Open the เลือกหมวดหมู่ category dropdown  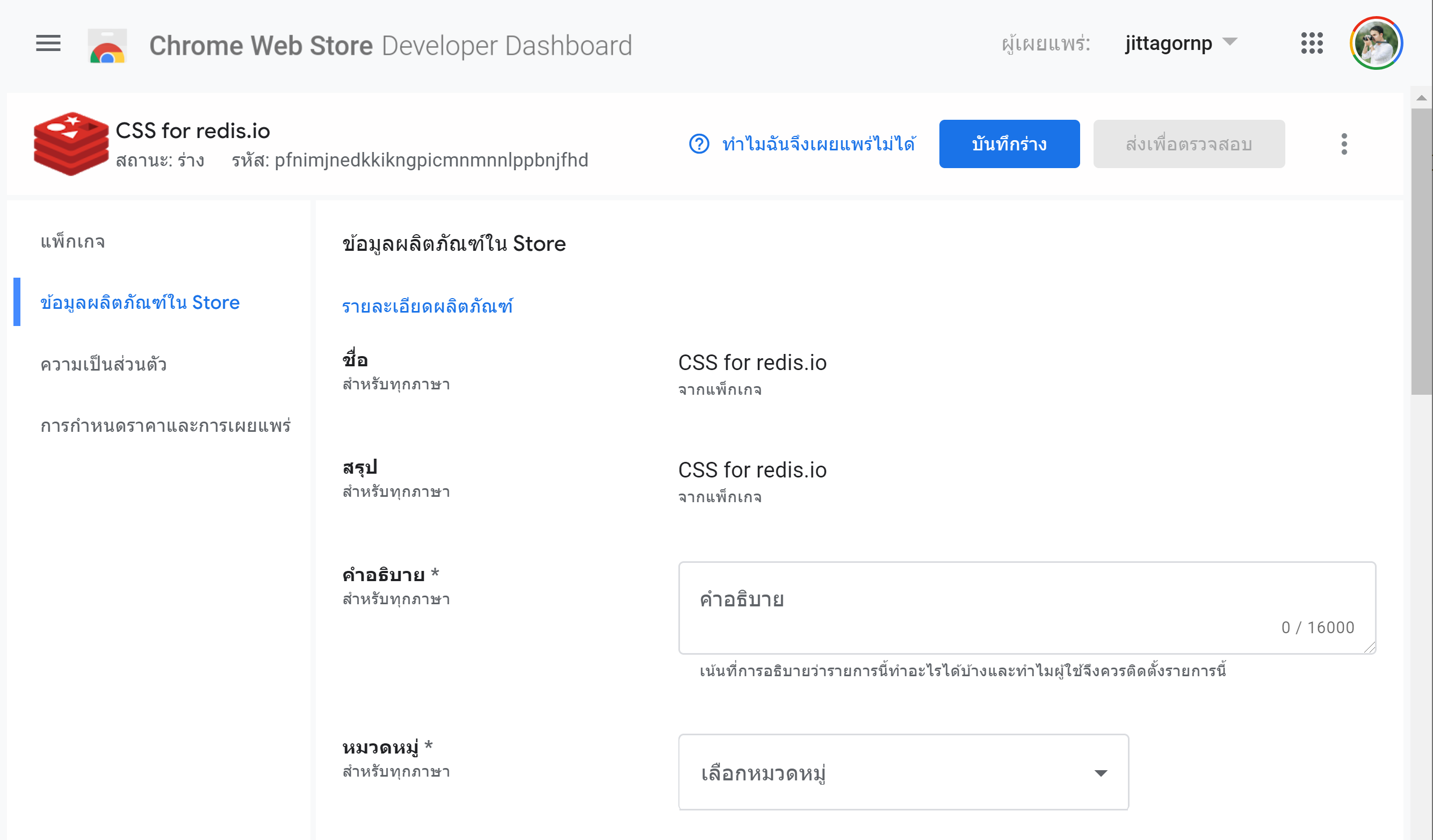(903, 772)
